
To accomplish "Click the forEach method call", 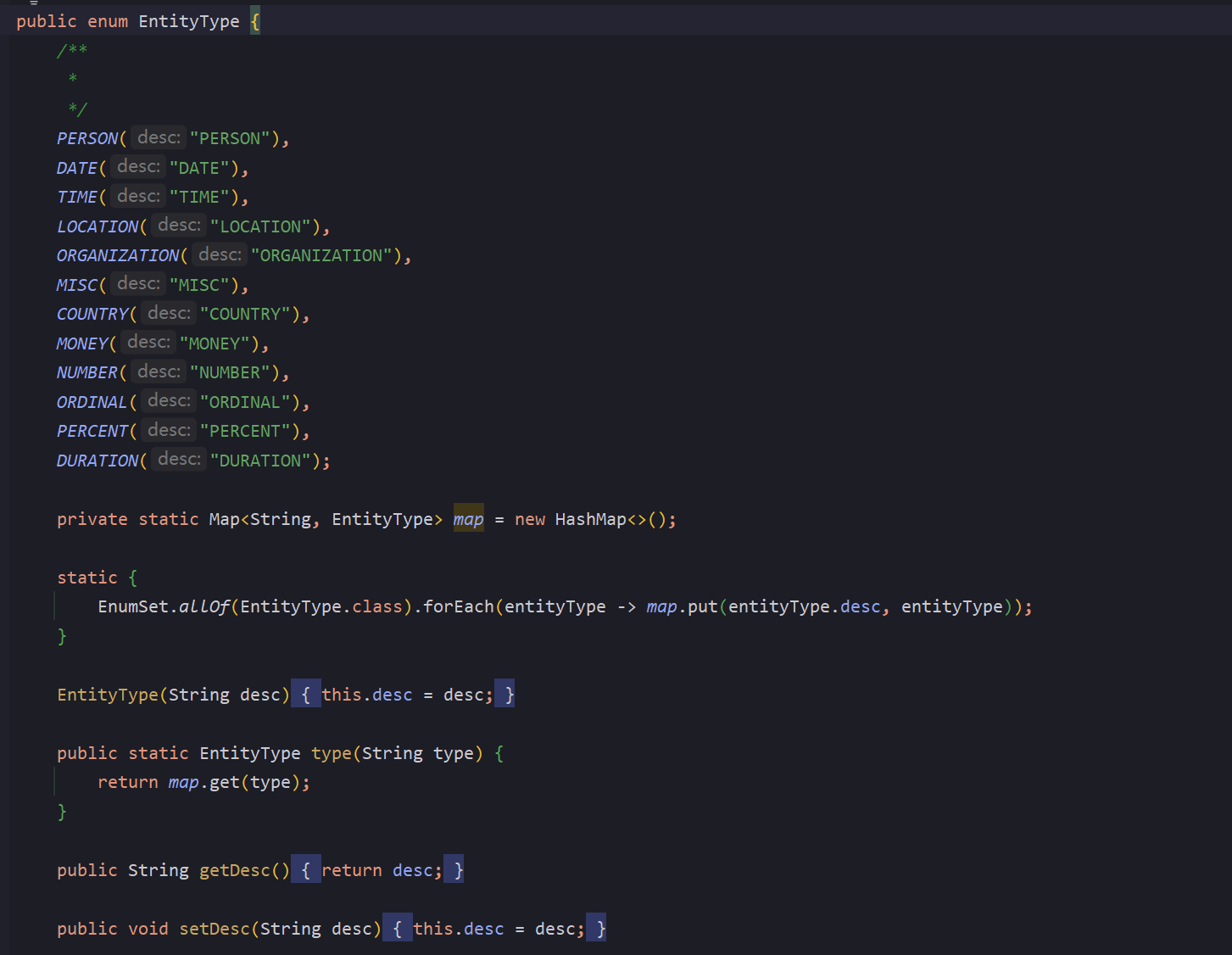I will point(459,606).
